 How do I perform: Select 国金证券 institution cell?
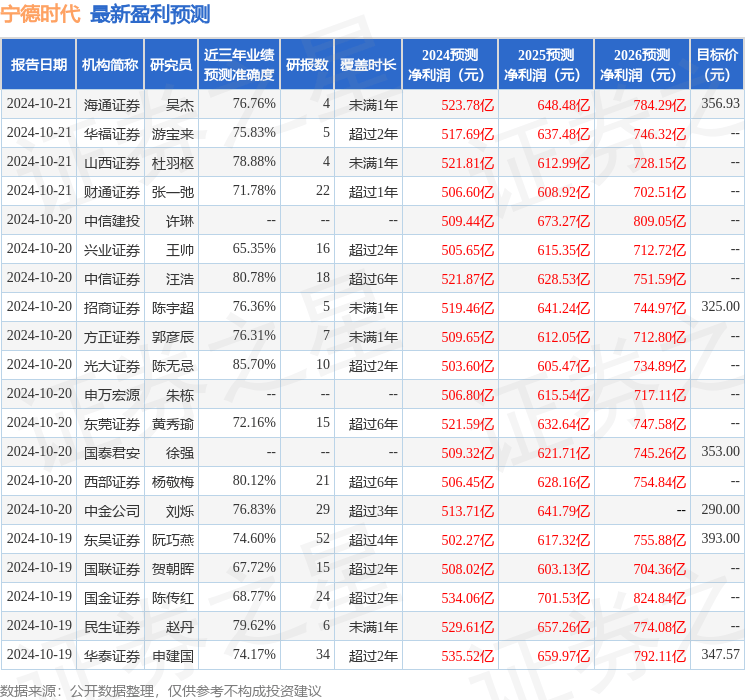[x=112, y=597]
